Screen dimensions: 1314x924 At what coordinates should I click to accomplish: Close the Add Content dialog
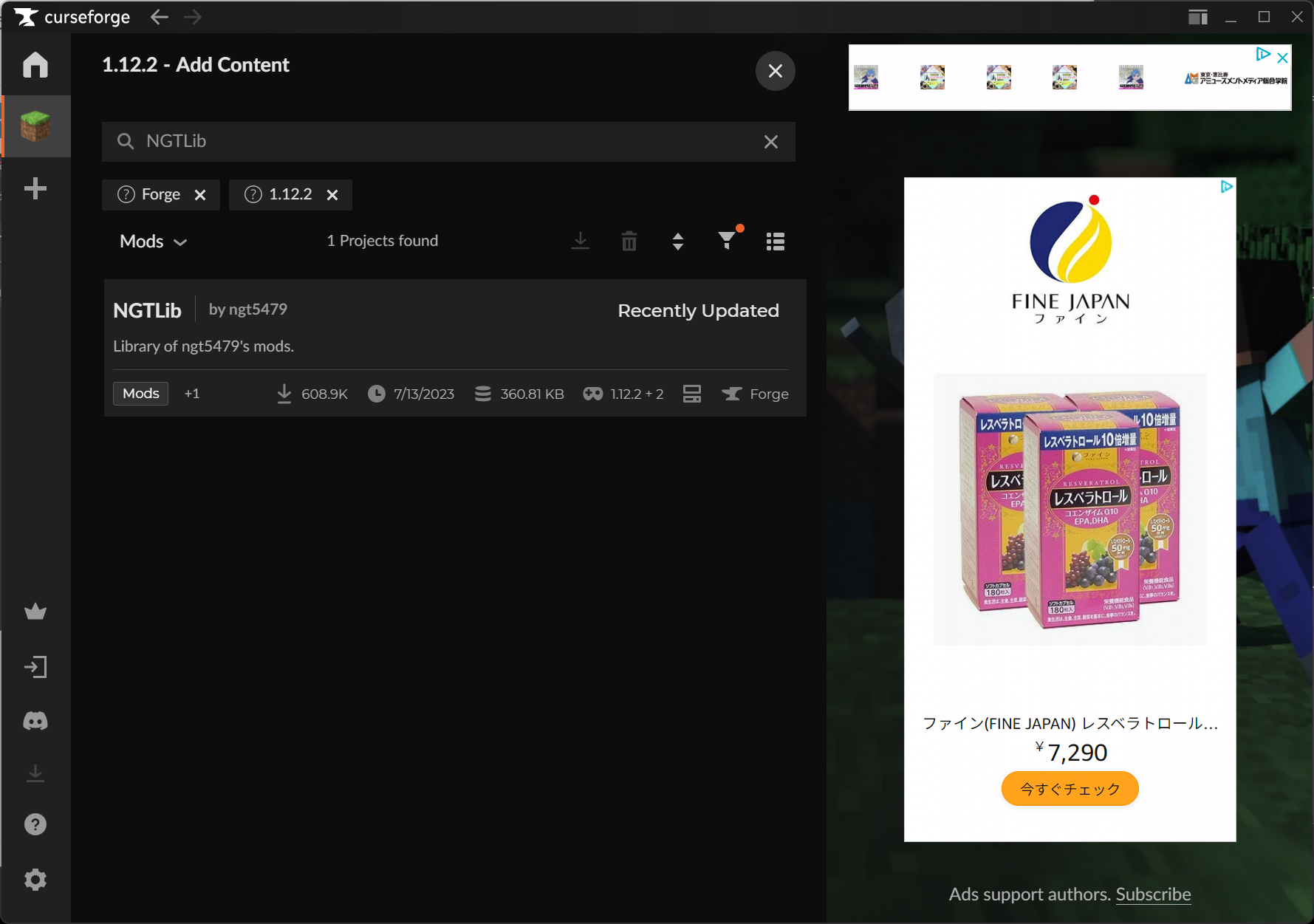[x=776, y=71]
